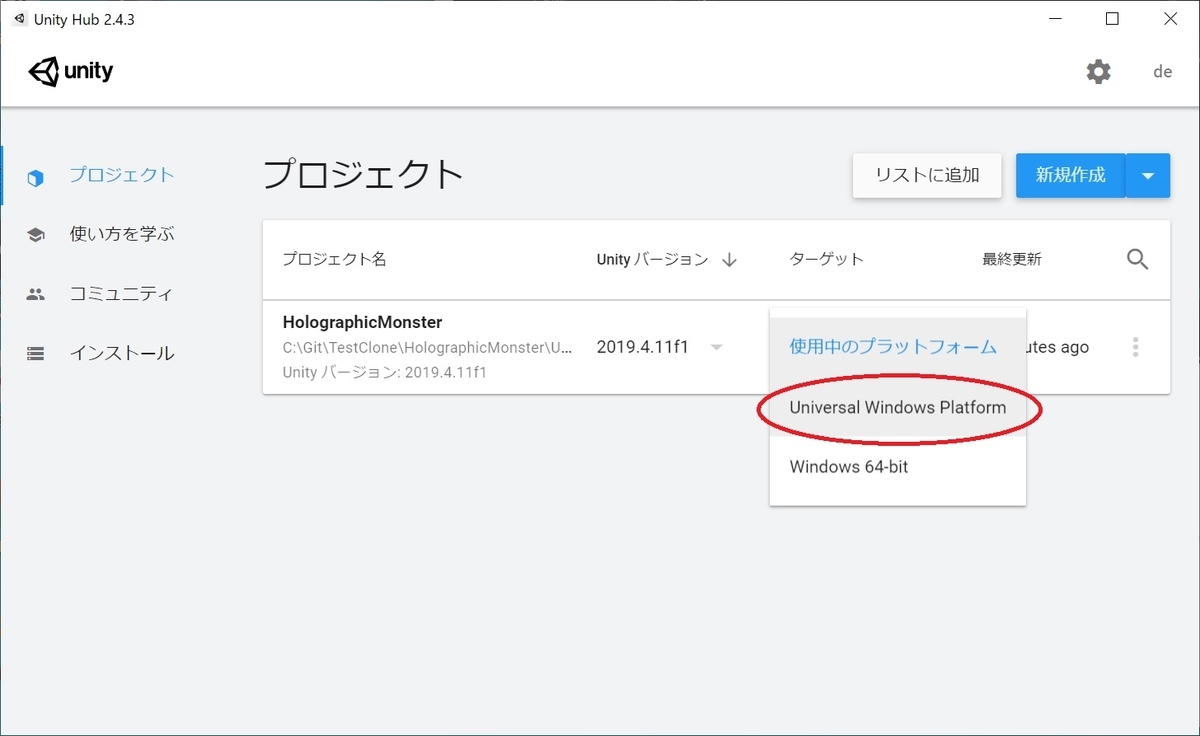Image resolution: width=1200 pixels, height=736 pixels.
Task: Click the project search magnifier icon
Action: 1137,259
